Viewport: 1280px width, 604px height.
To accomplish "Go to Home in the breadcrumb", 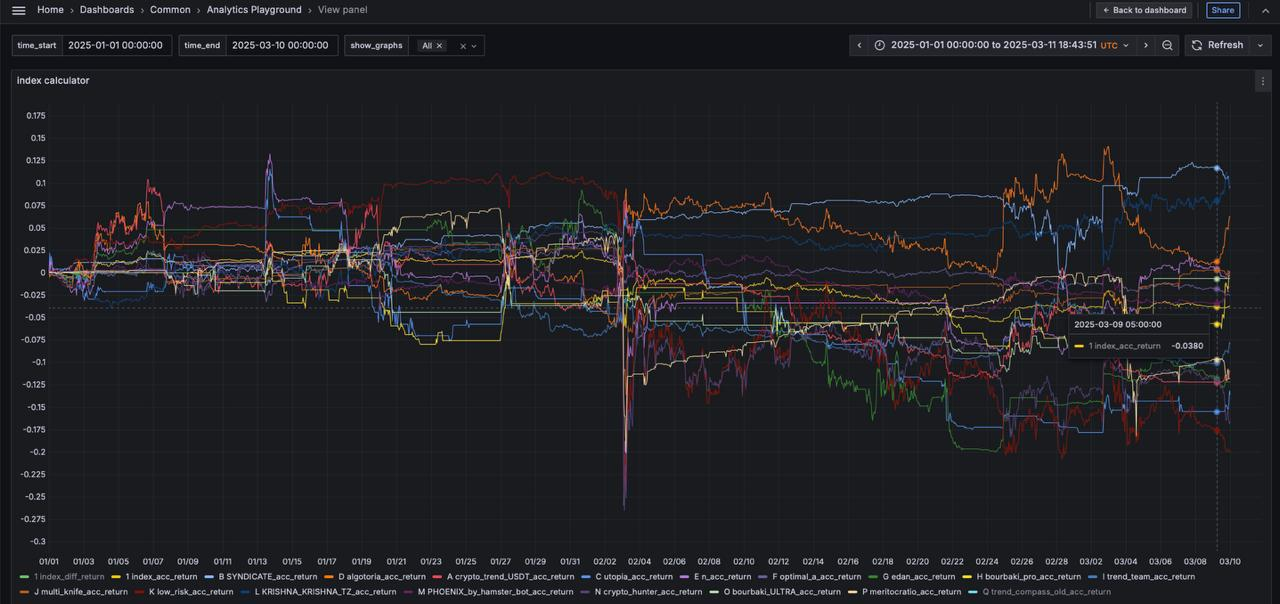I will pyautogui.click(x=50, y=10).
